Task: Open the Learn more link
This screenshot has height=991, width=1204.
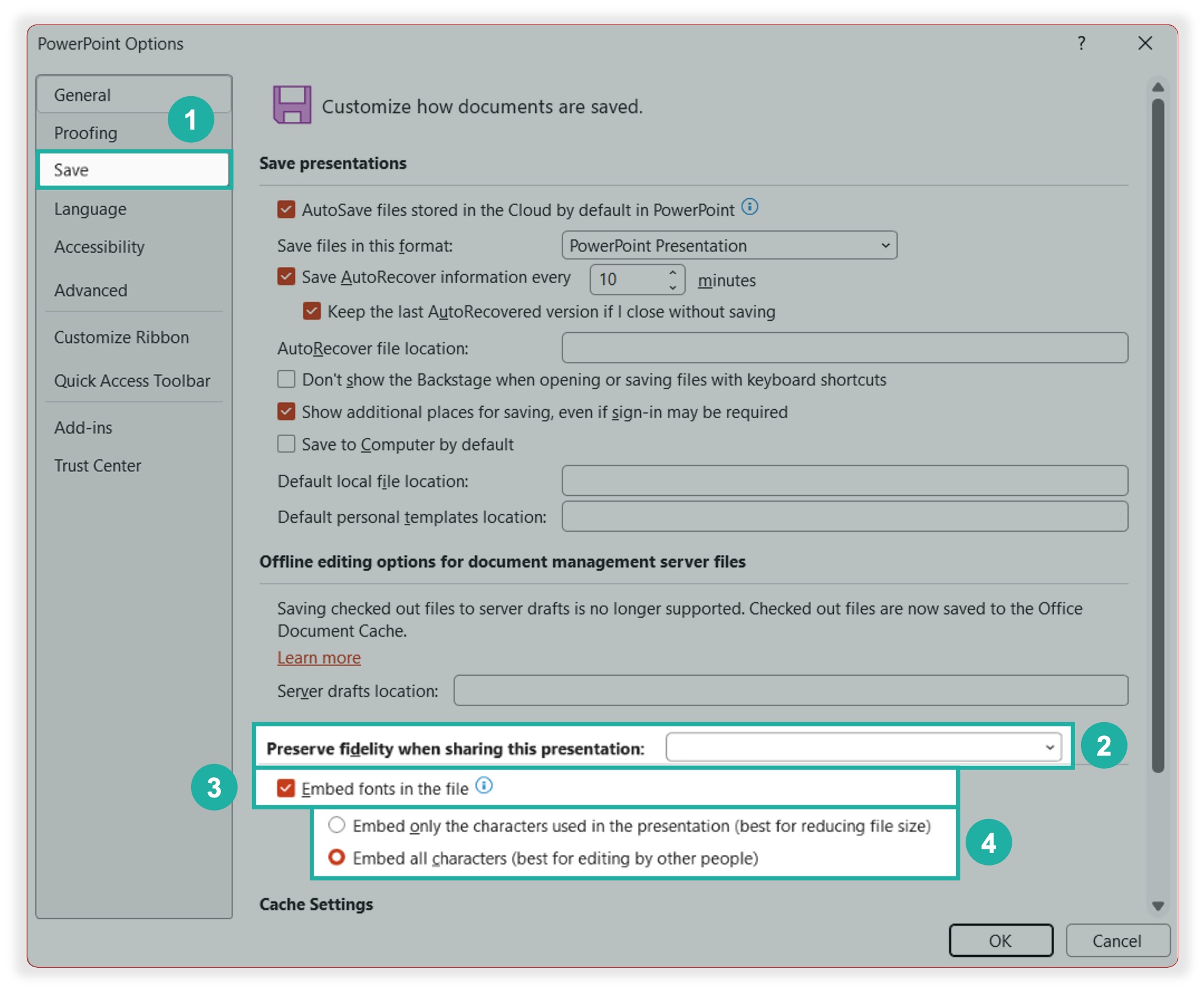Action: tap(319, 658)
